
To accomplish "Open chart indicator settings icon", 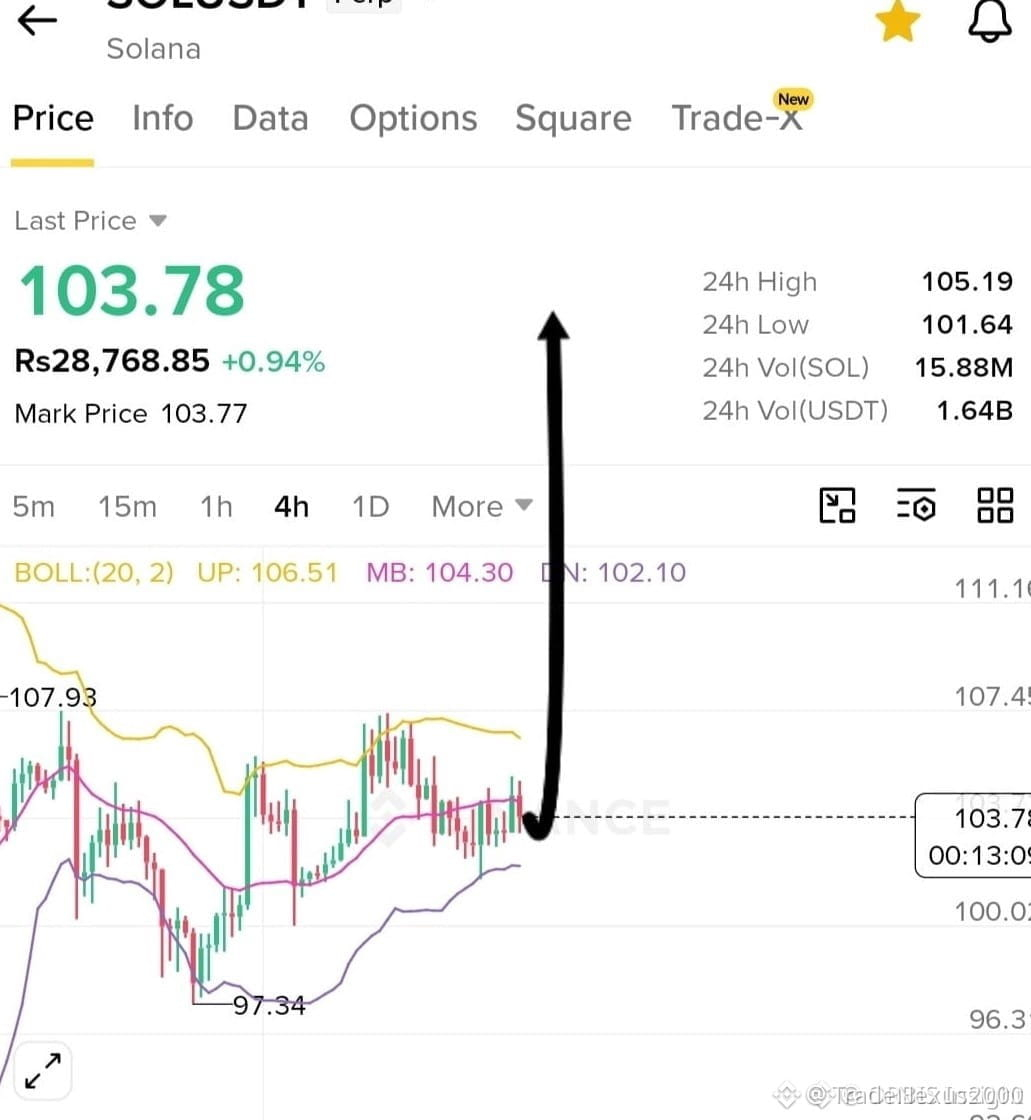I will 916,506.
